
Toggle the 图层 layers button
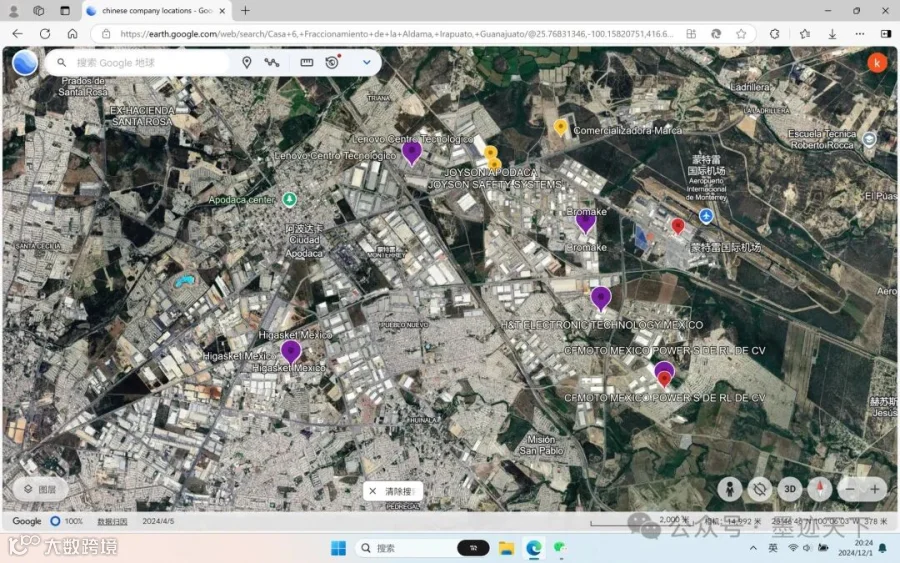coord(40,490)
